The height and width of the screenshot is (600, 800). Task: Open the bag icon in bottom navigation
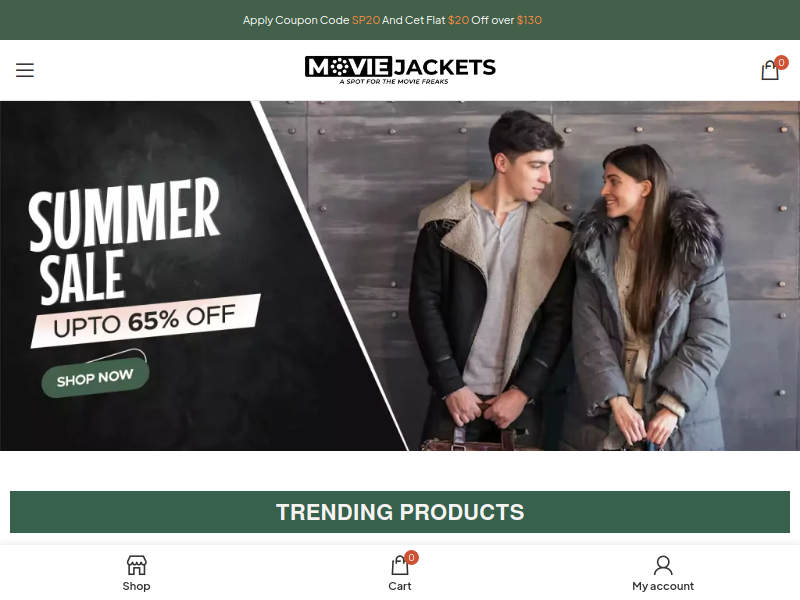click(x=399, y=565)
